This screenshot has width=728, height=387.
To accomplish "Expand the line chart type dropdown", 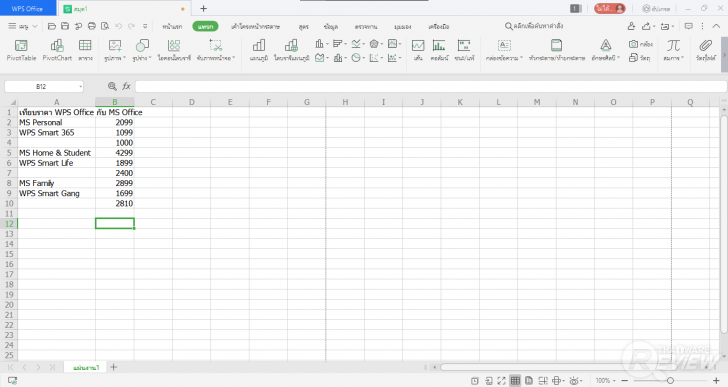I will [x=358, y=44].
